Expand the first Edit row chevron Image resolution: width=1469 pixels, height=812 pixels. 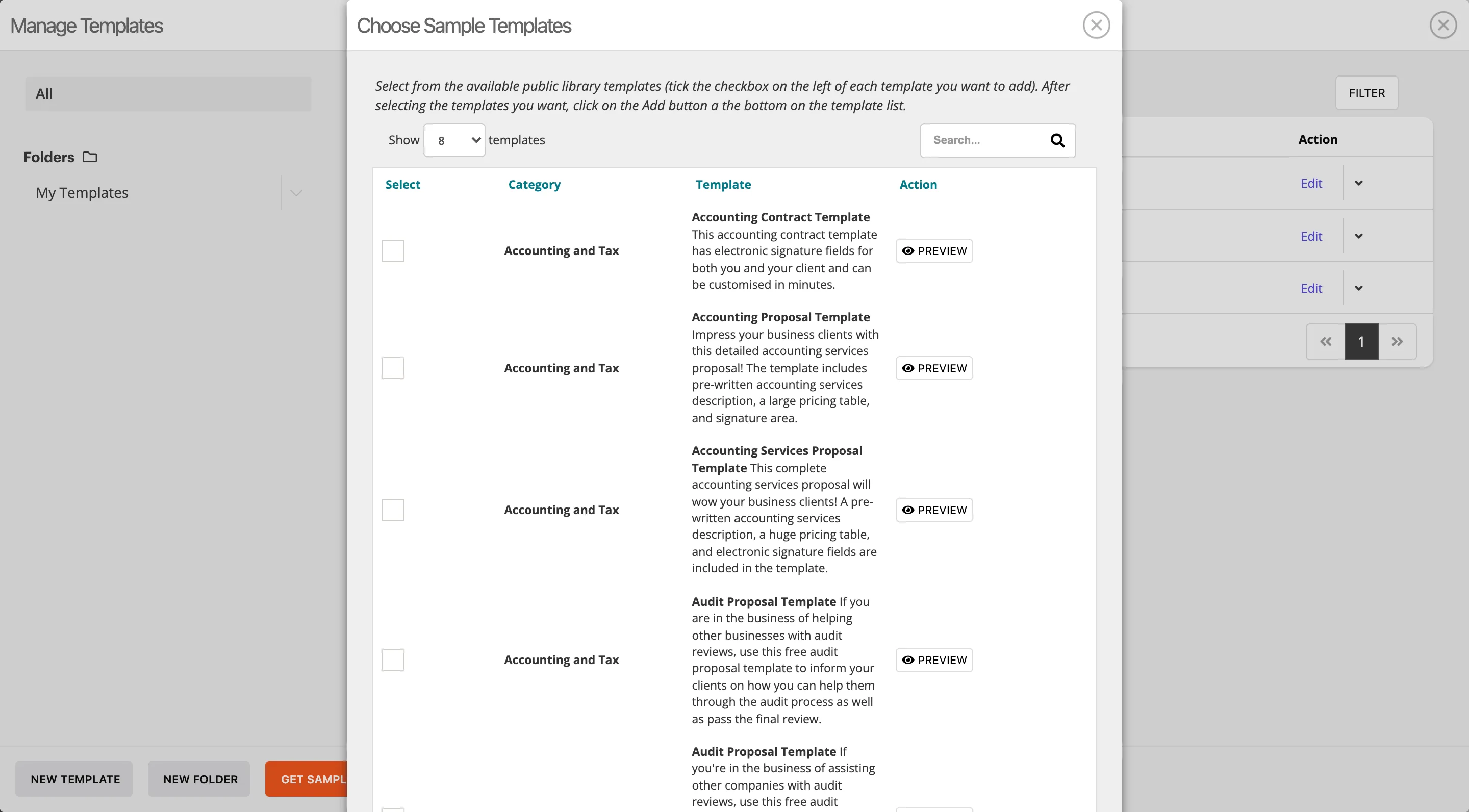point(1359,183)
